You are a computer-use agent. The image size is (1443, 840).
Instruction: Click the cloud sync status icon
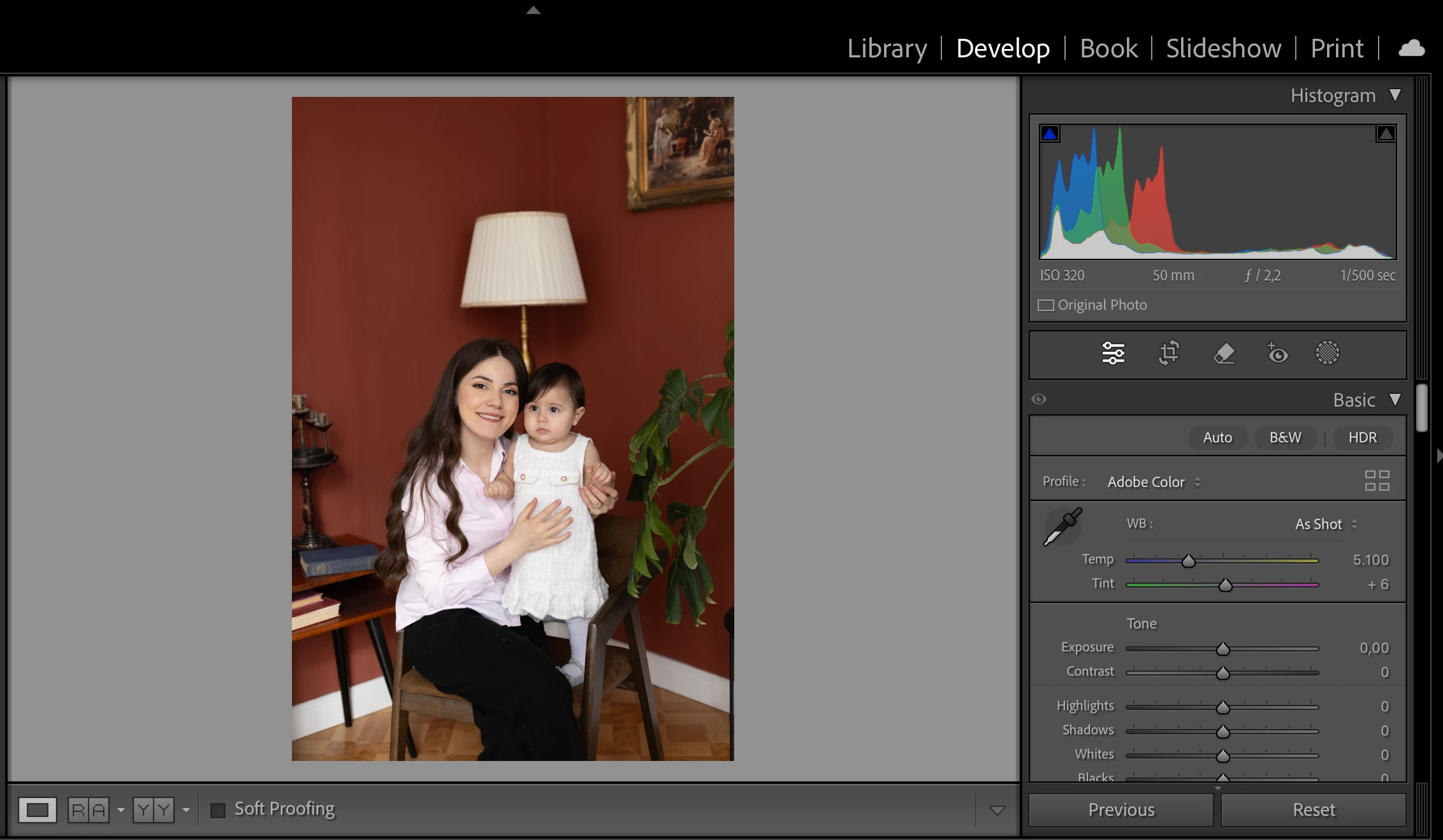click(x=1411, y=48)
